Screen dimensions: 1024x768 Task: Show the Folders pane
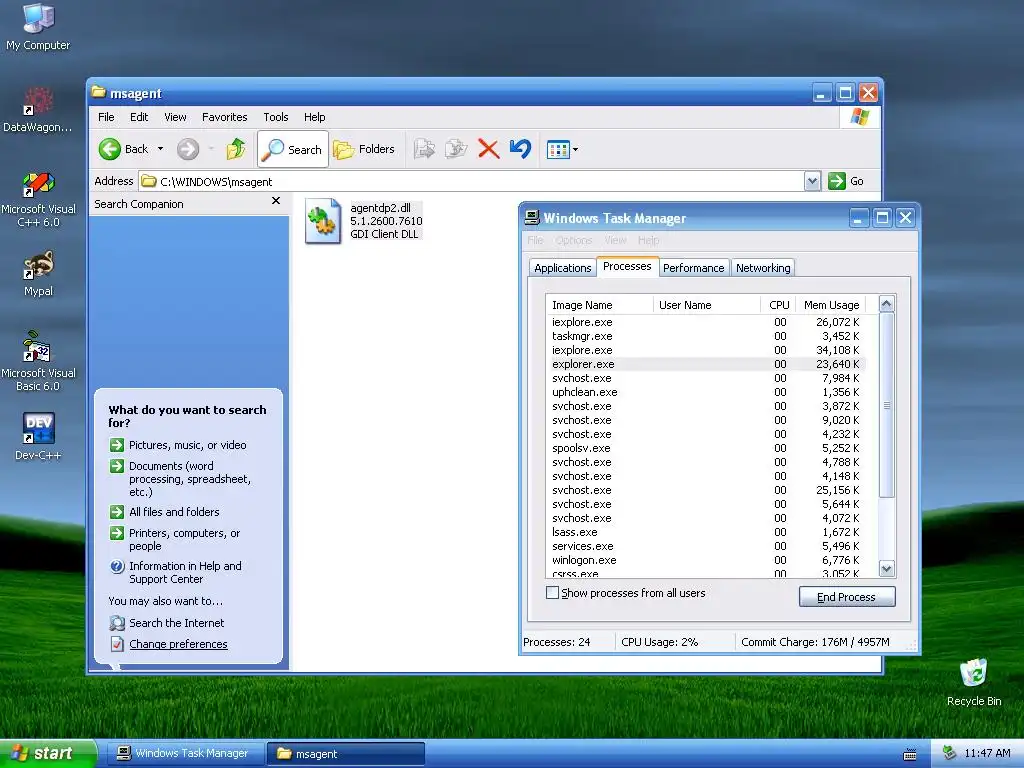(364, 150)
